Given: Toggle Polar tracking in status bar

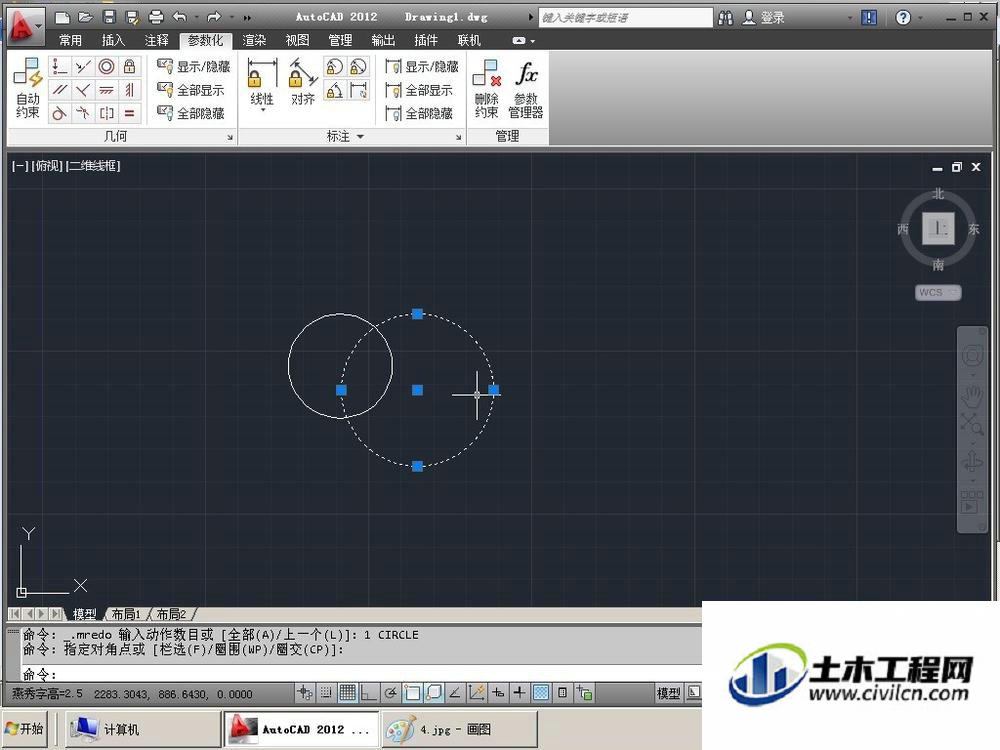Looking at the screenshot, I should point(390,693).
